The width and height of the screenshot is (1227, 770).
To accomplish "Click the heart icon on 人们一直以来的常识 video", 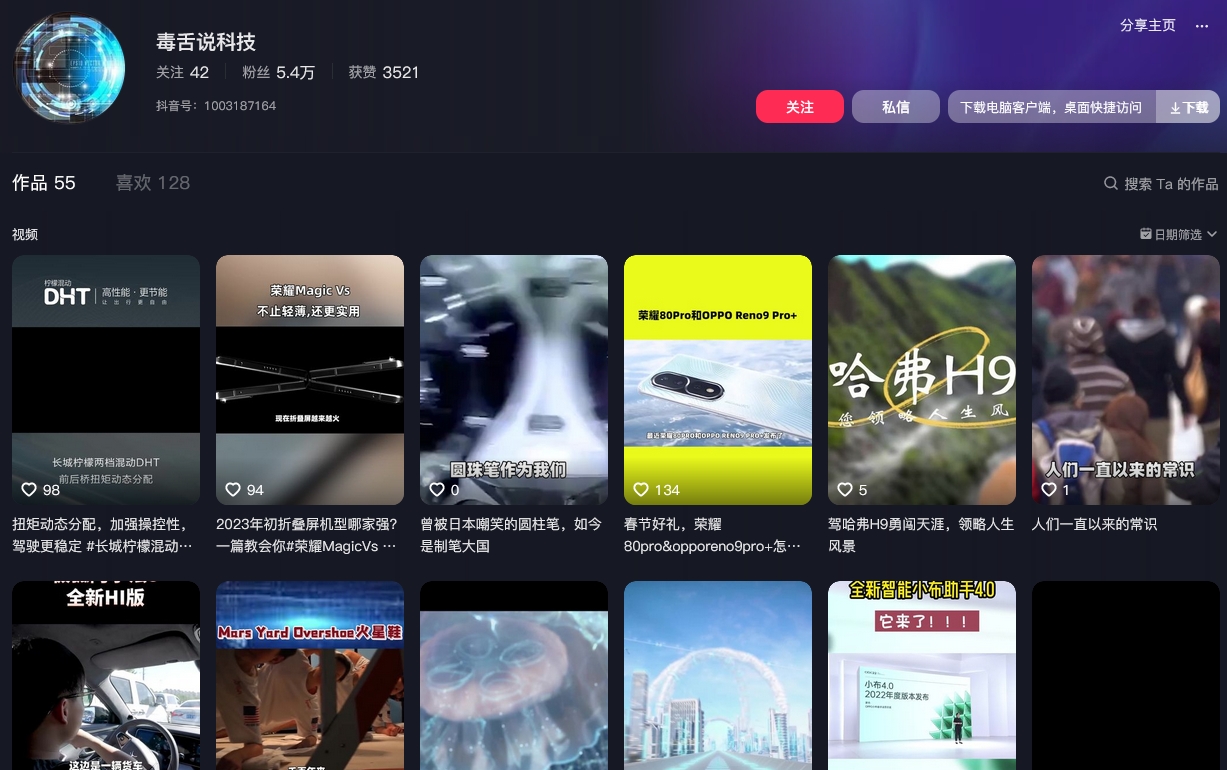I will pos(1049,490).
